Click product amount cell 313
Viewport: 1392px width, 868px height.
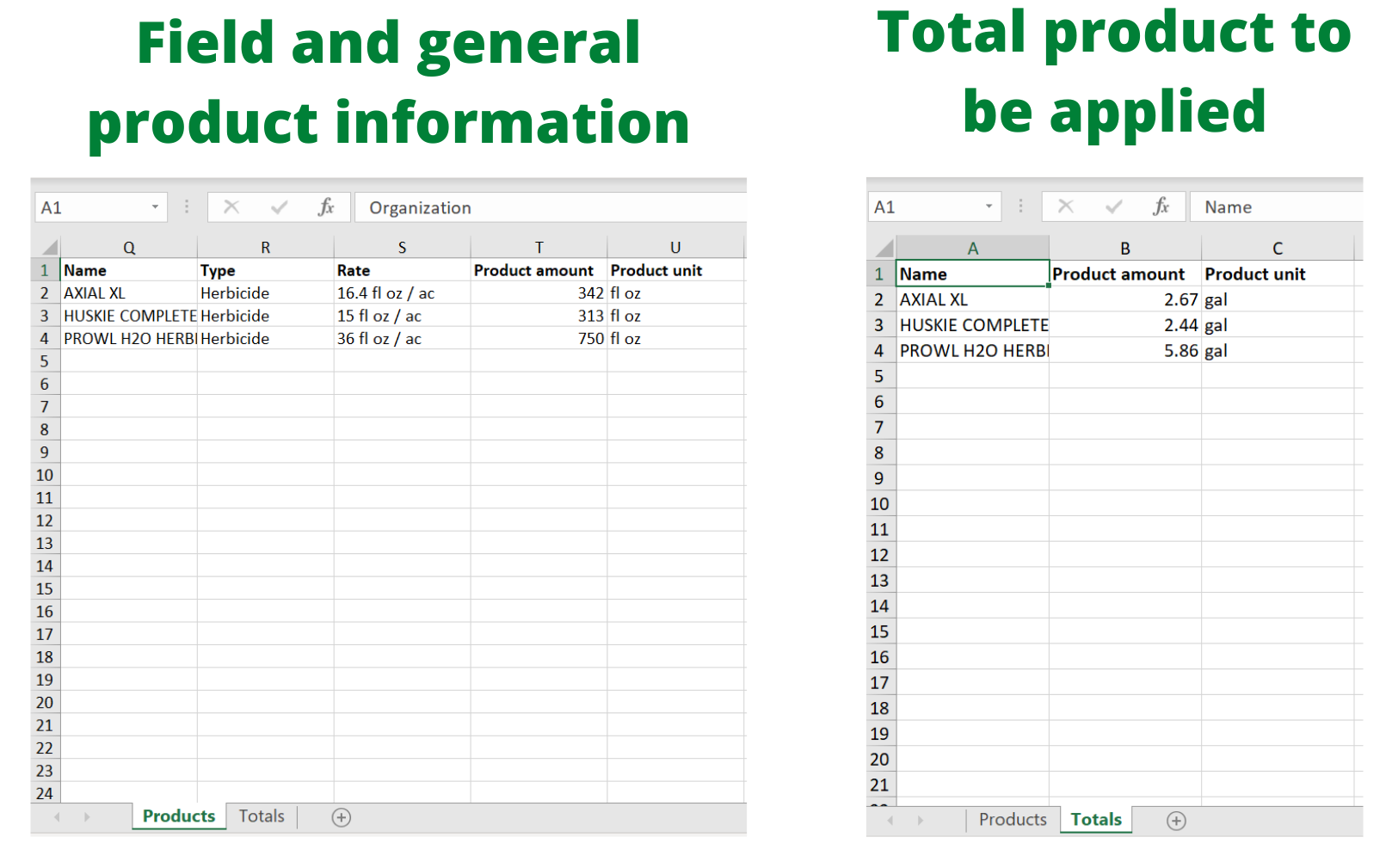(x=539, y=316)
